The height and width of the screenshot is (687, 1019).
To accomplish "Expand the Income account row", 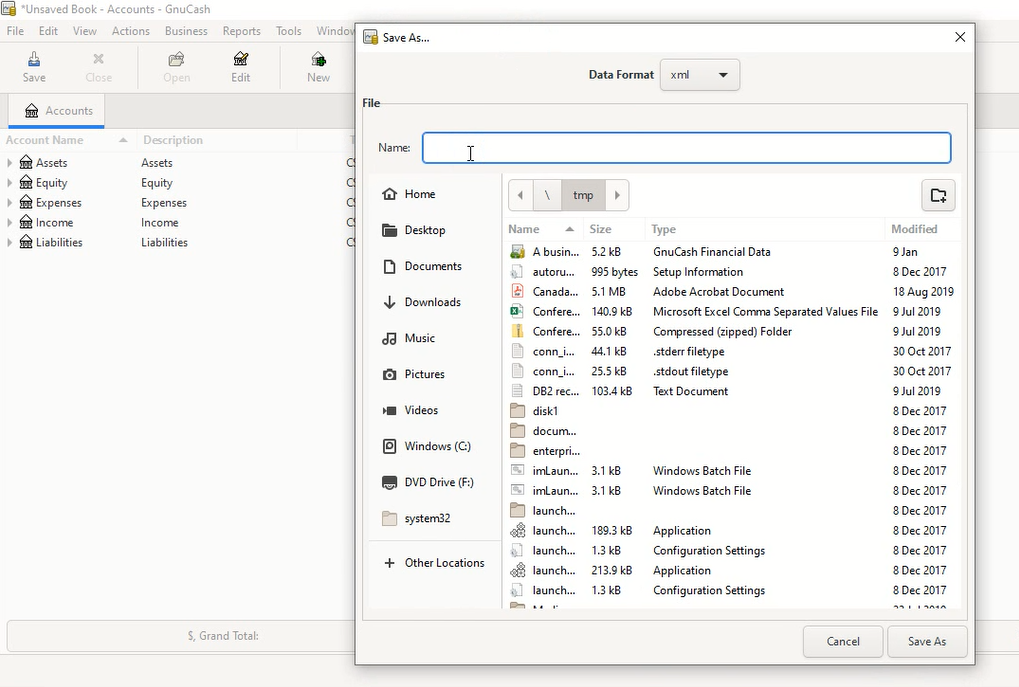I will coord(10,223).
